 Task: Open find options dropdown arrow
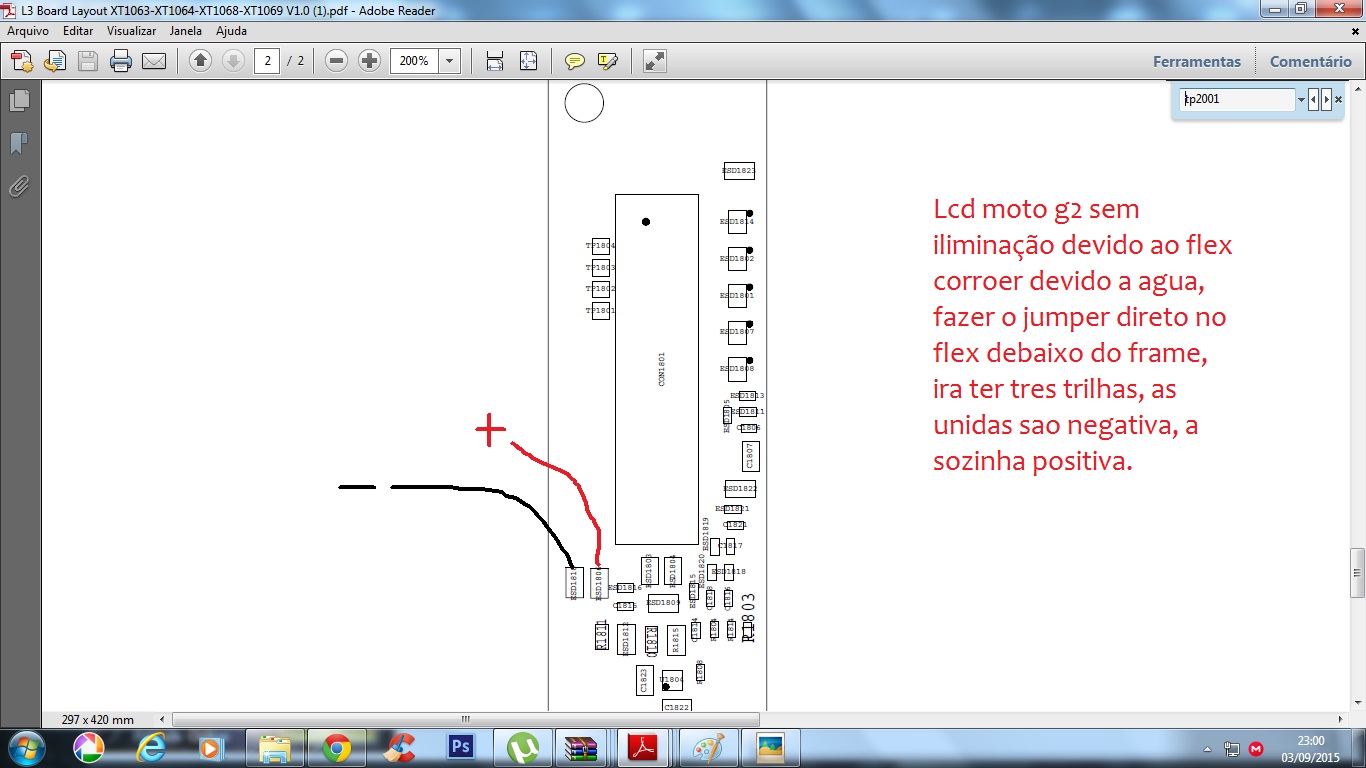click(x=1301, y=100)
